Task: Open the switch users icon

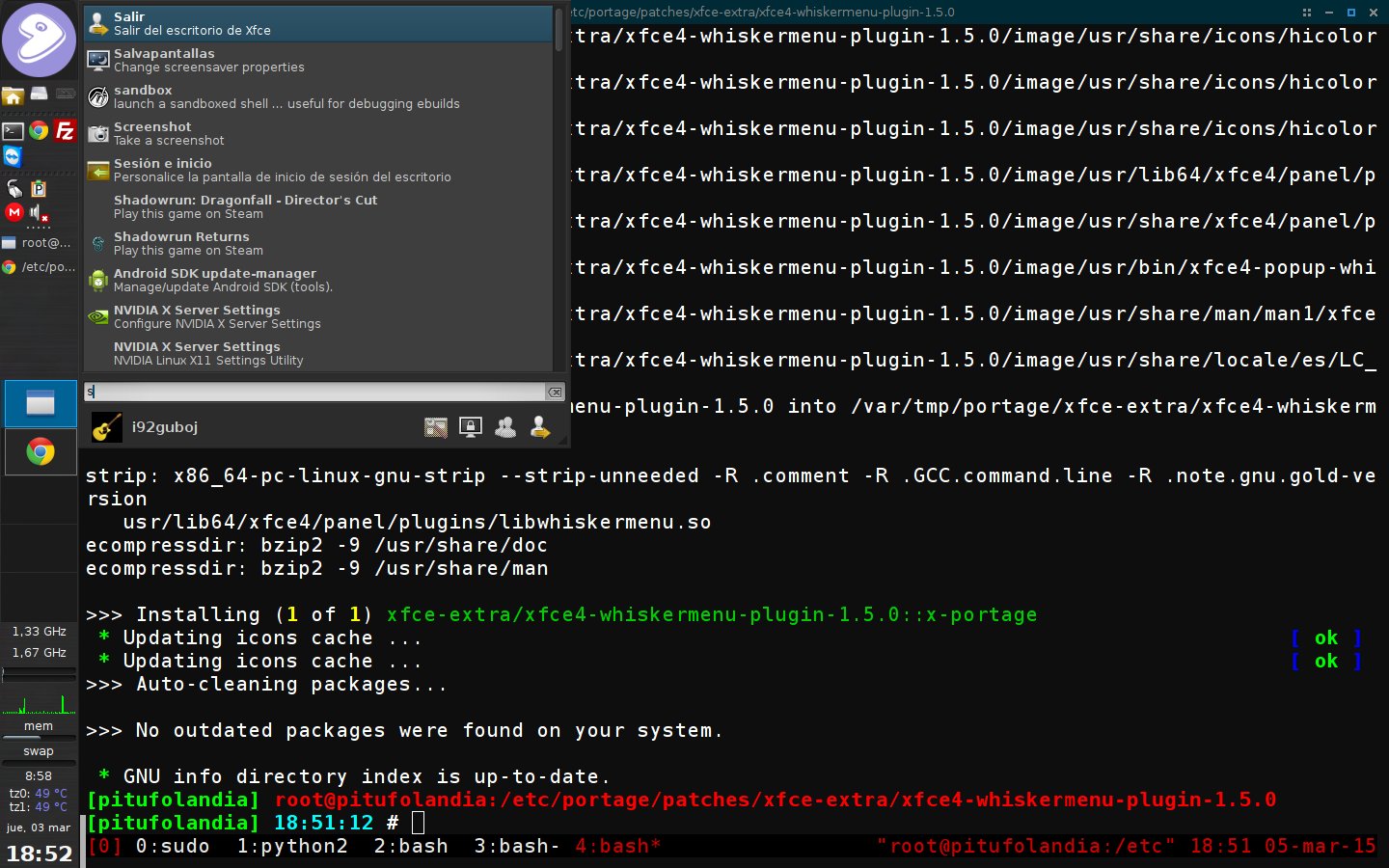Action: (505, 427)
